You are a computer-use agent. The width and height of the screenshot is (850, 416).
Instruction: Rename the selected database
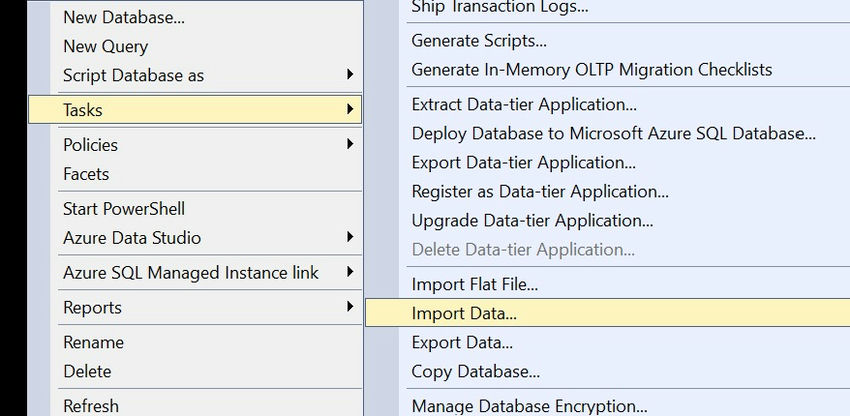tap(93, 342)
